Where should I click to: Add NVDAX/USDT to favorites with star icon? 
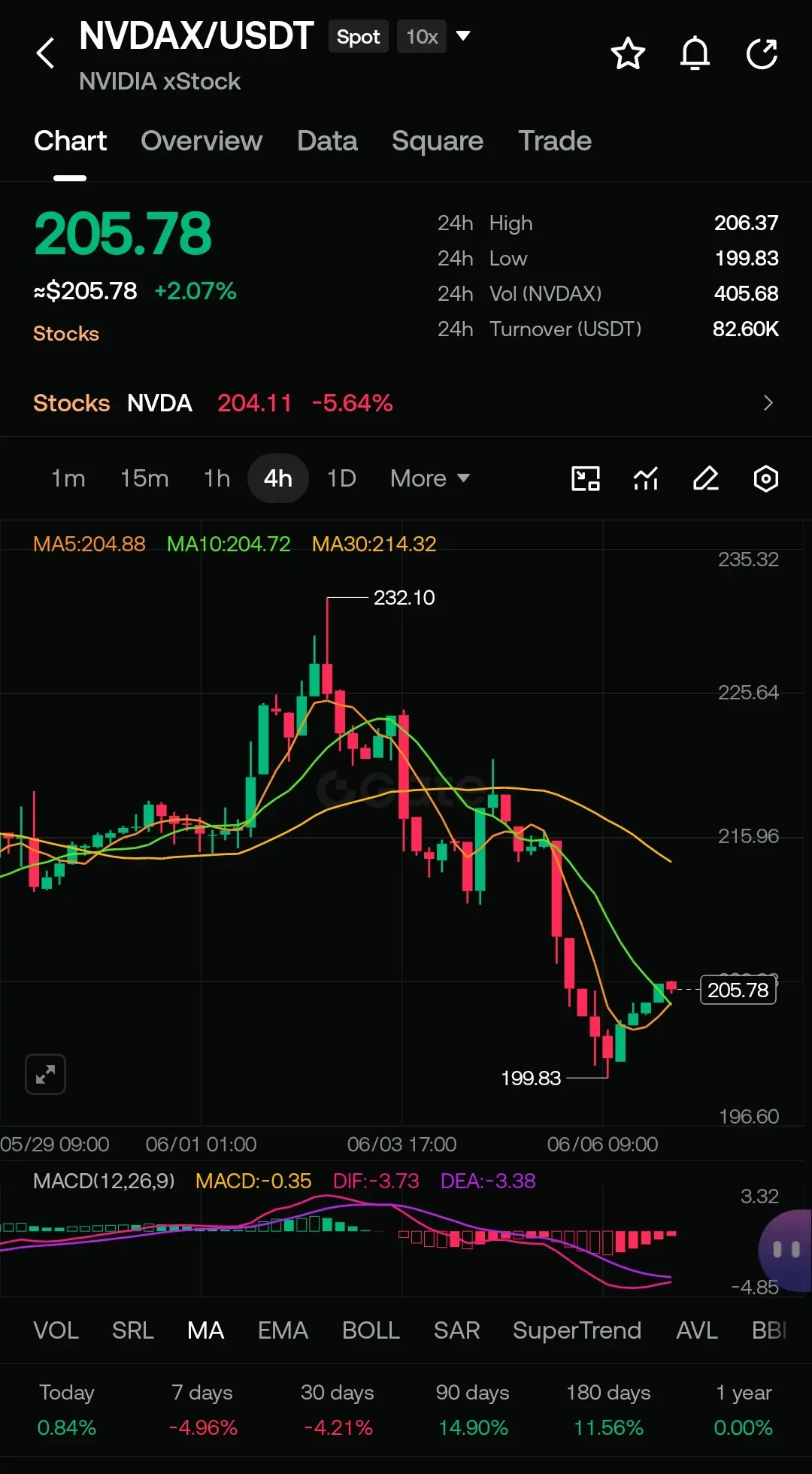[x=628, y=53]
